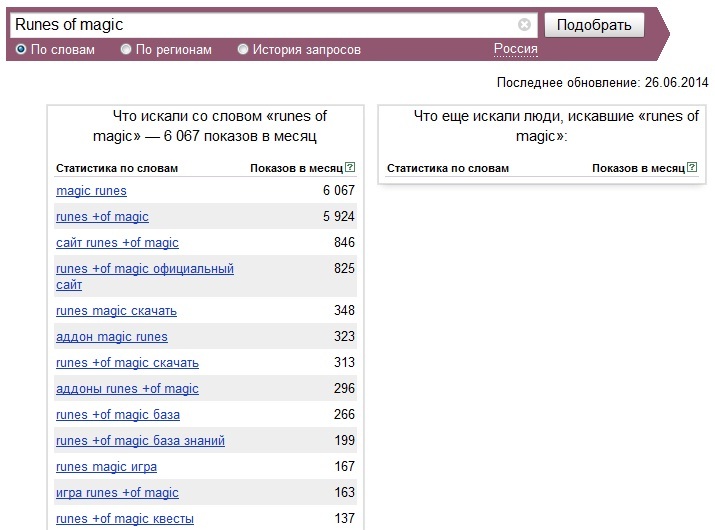Screen dimensions: 715x530
Task: Open the 'игра runes +of magic' link
Action: tap(117, 493)
